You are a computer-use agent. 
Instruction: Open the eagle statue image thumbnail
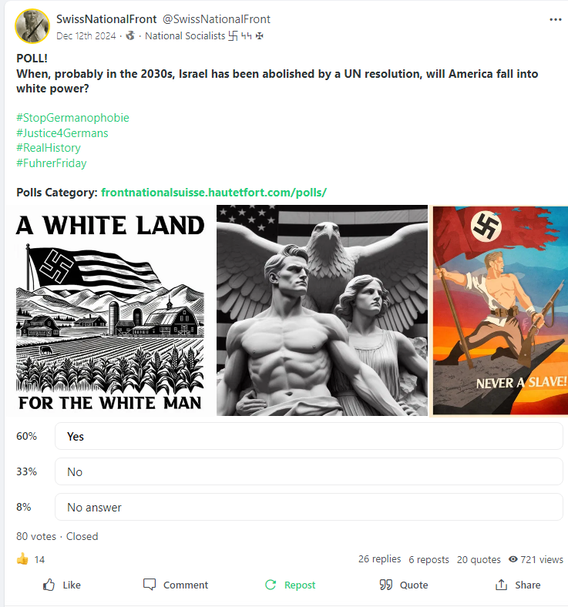[x=322, y=310]
